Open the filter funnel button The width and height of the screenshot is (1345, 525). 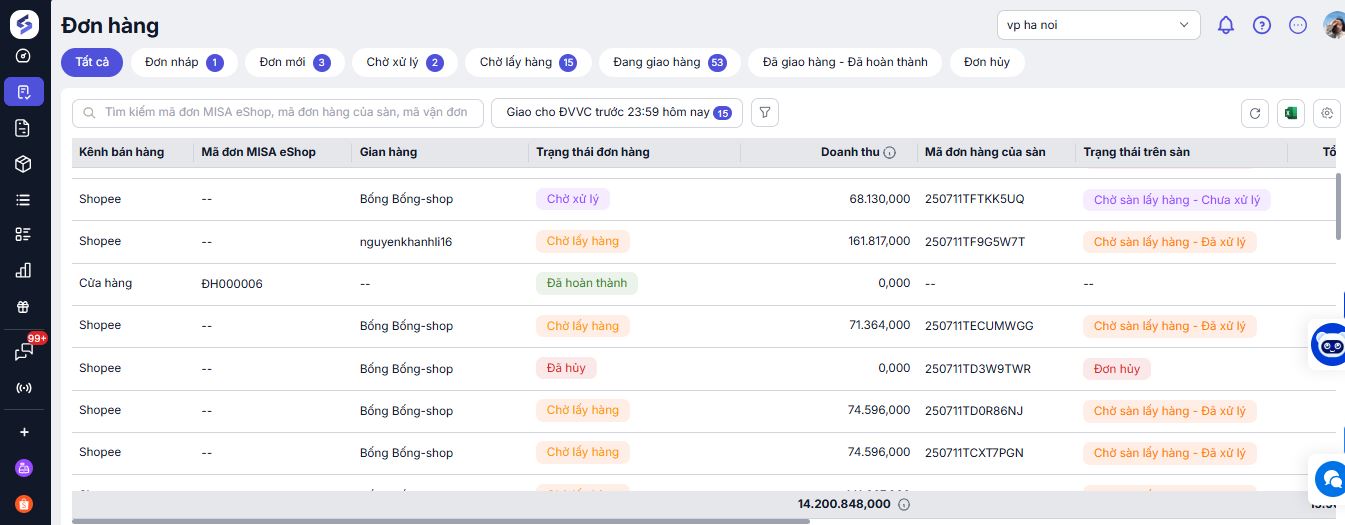tap(765, 113)
